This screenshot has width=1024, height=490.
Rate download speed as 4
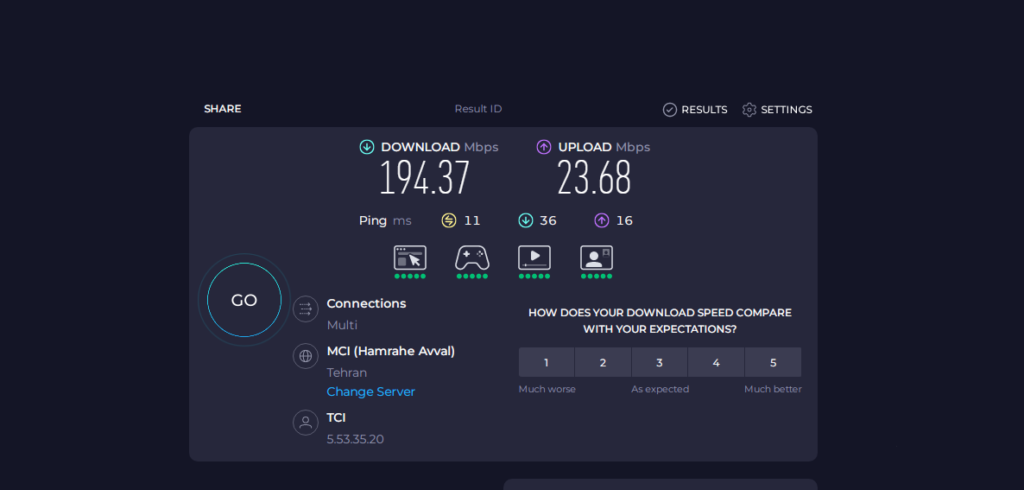tap(716, 362)
